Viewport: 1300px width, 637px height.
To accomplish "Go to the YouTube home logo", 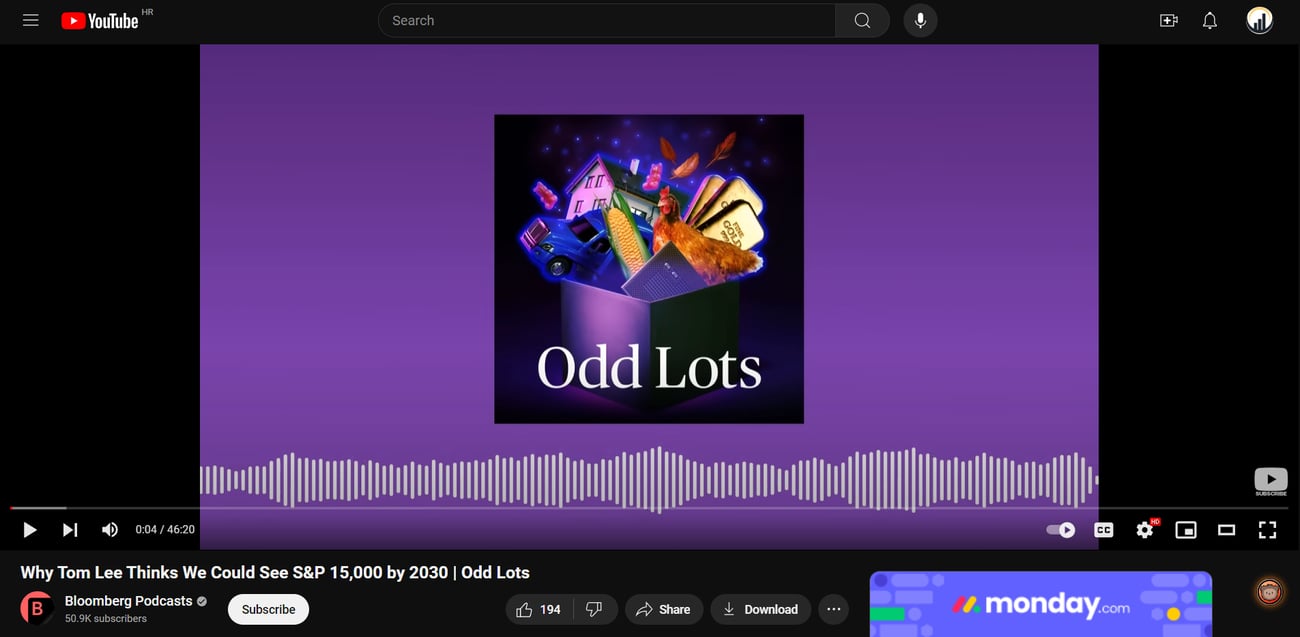I will pos(100,20).
